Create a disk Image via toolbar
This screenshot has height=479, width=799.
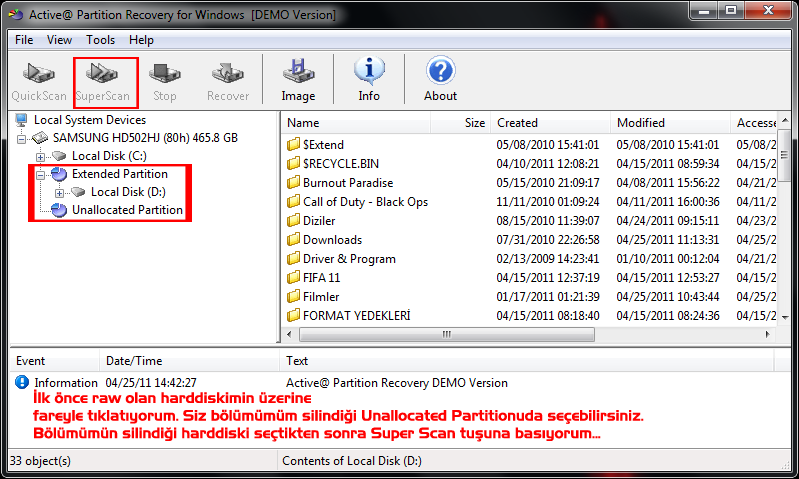(x=298, y=81)
